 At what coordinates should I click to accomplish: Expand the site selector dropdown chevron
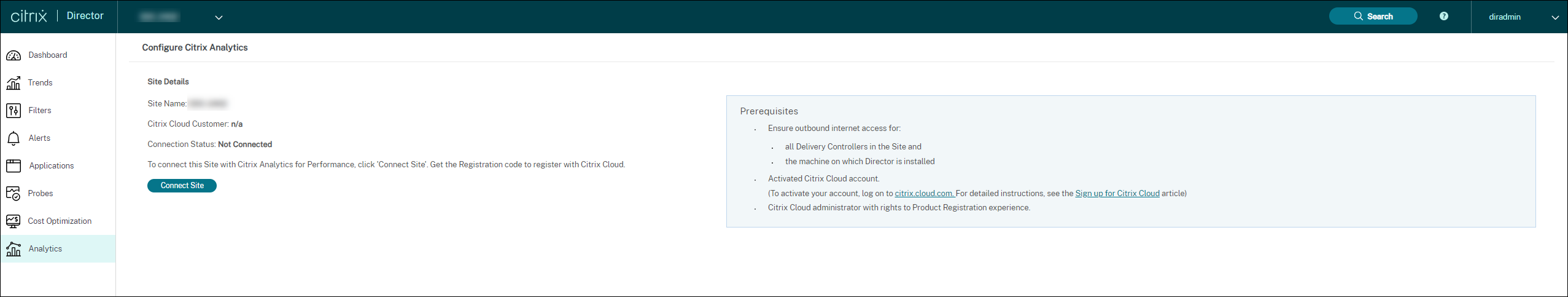click(219, 17)
